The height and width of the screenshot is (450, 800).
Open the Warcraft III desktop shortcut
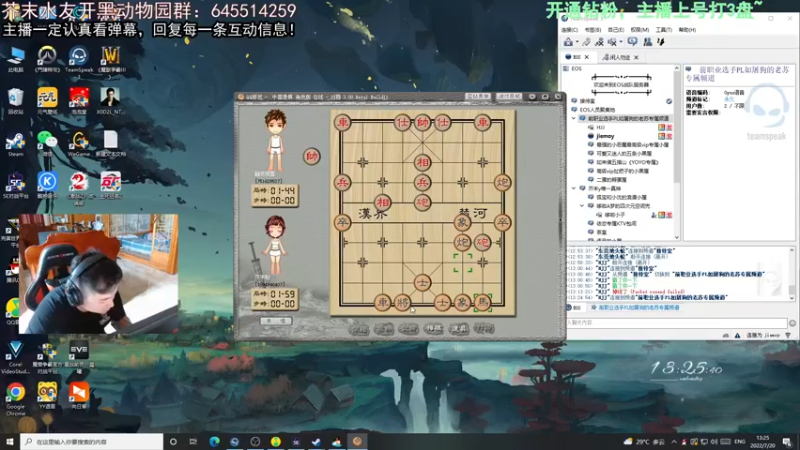coord(110,61)
